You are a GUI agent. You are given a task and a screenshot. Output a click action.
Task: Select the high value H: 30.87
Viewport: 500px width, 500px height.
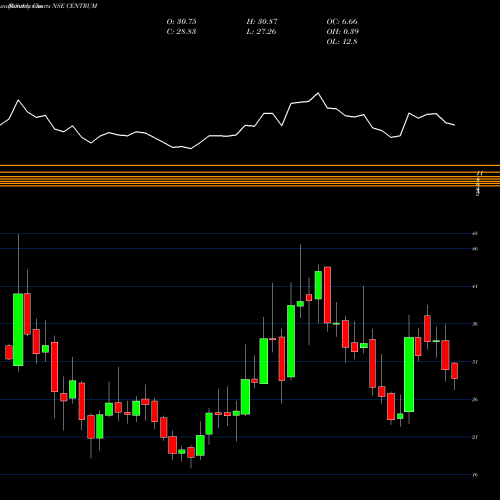[x=262, y=22]
